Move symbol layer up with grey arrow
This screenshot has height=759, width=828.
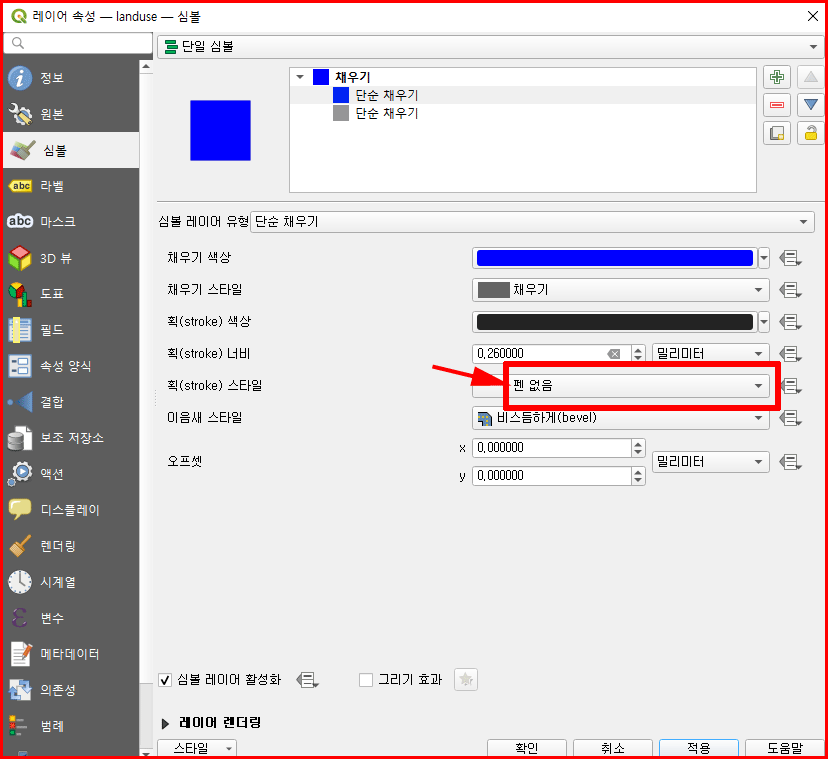point(811,77)
